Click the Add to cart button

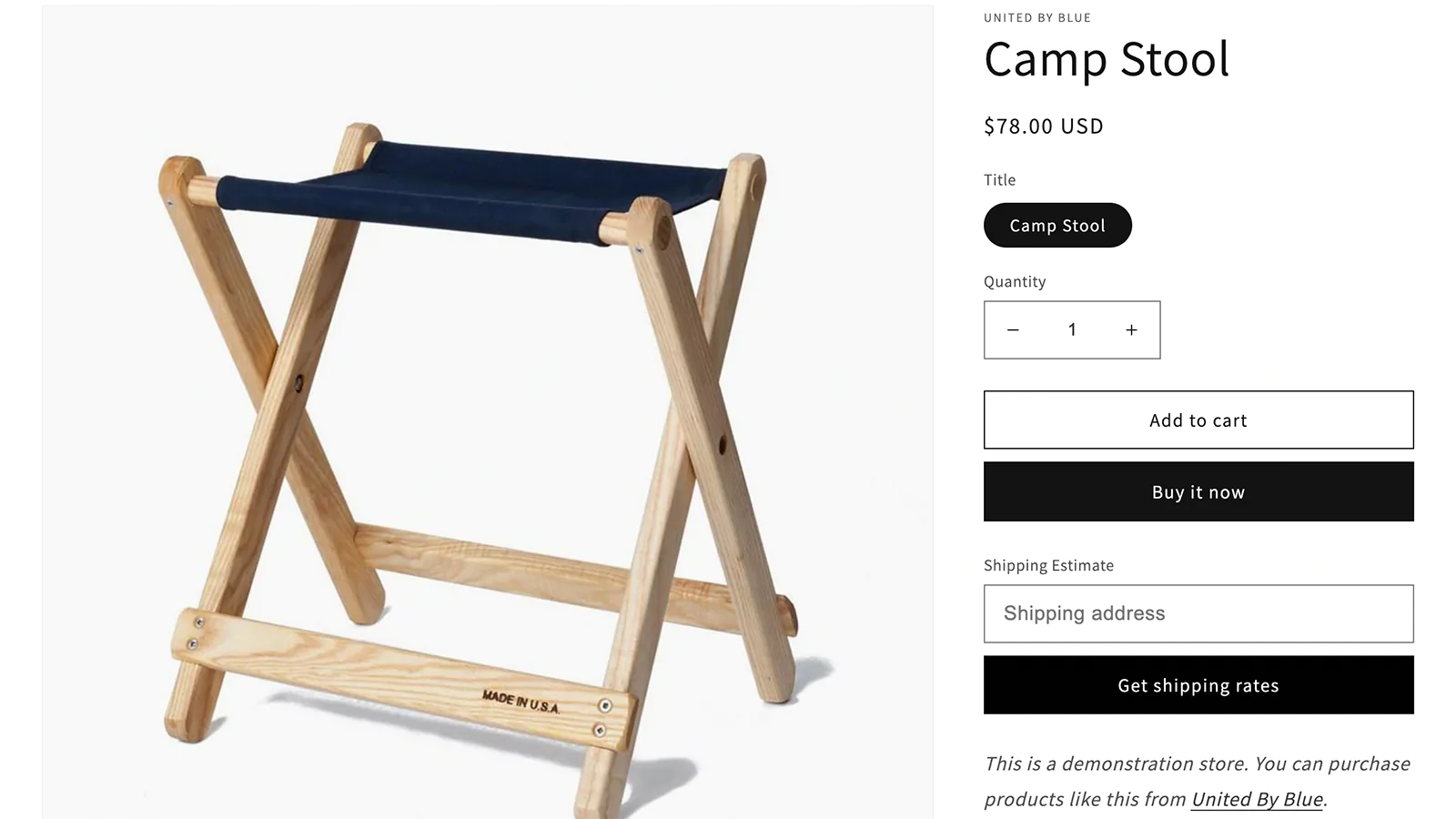click(1198, 420)
